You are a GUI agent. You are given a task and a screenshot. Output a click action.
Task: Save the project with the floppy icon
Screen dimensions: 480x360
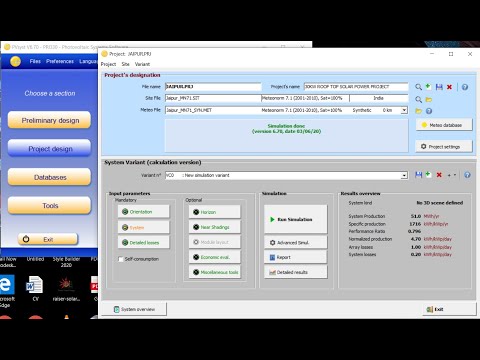pos(439,87)
